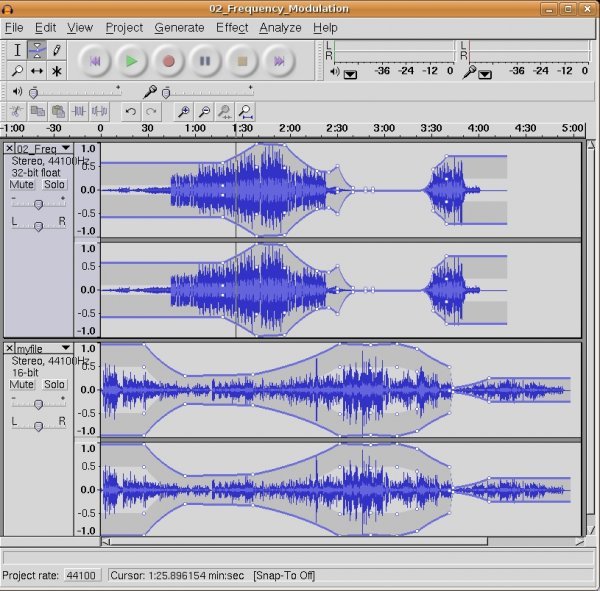Click the Zoom In magnifier icon
Screen dimensions: 600x591
click(x=184, y=112)
